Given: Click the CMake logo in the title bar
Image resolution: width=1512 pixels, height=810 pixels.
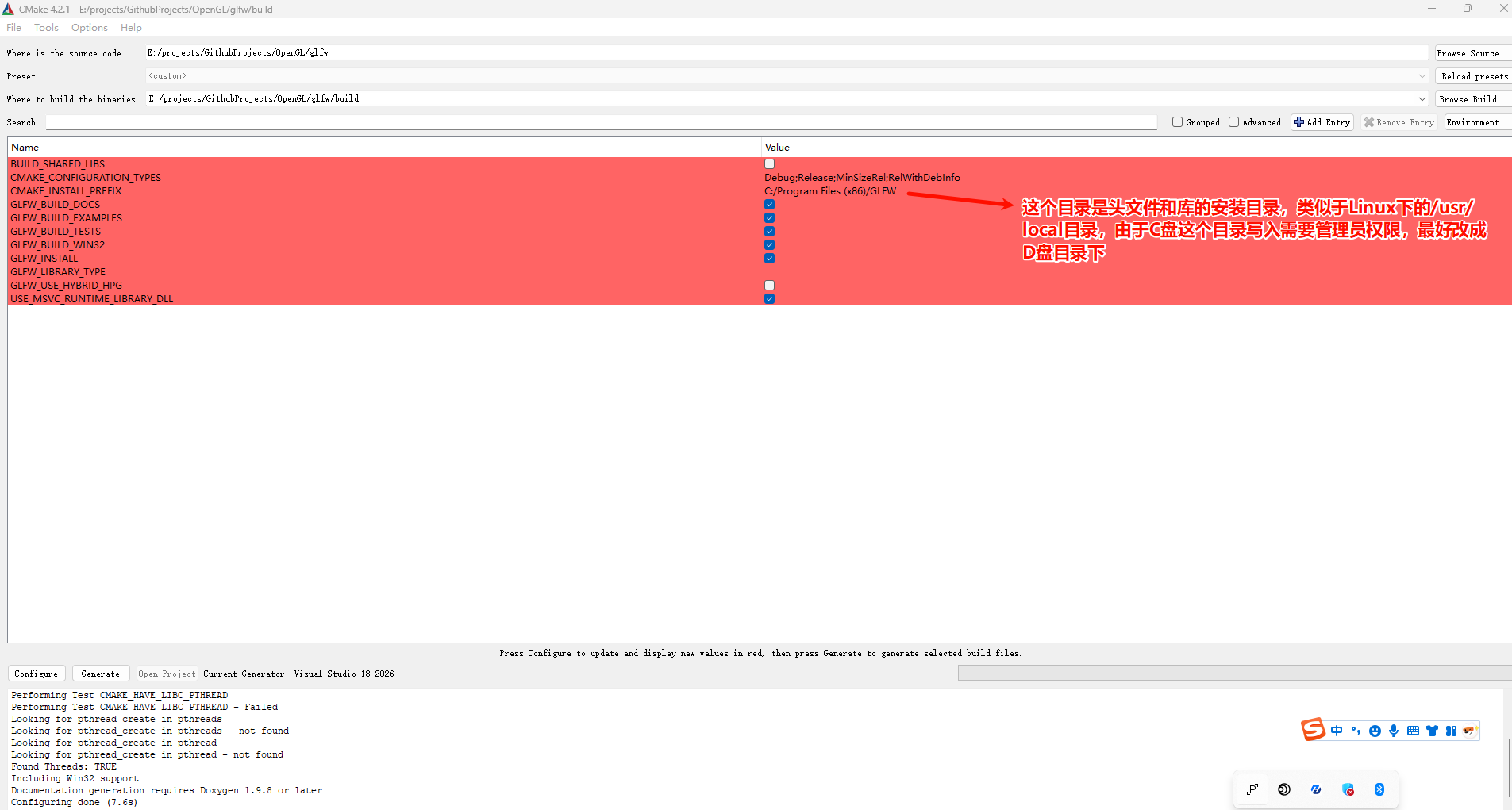Looking at the screenshot, I should (8, 9).
